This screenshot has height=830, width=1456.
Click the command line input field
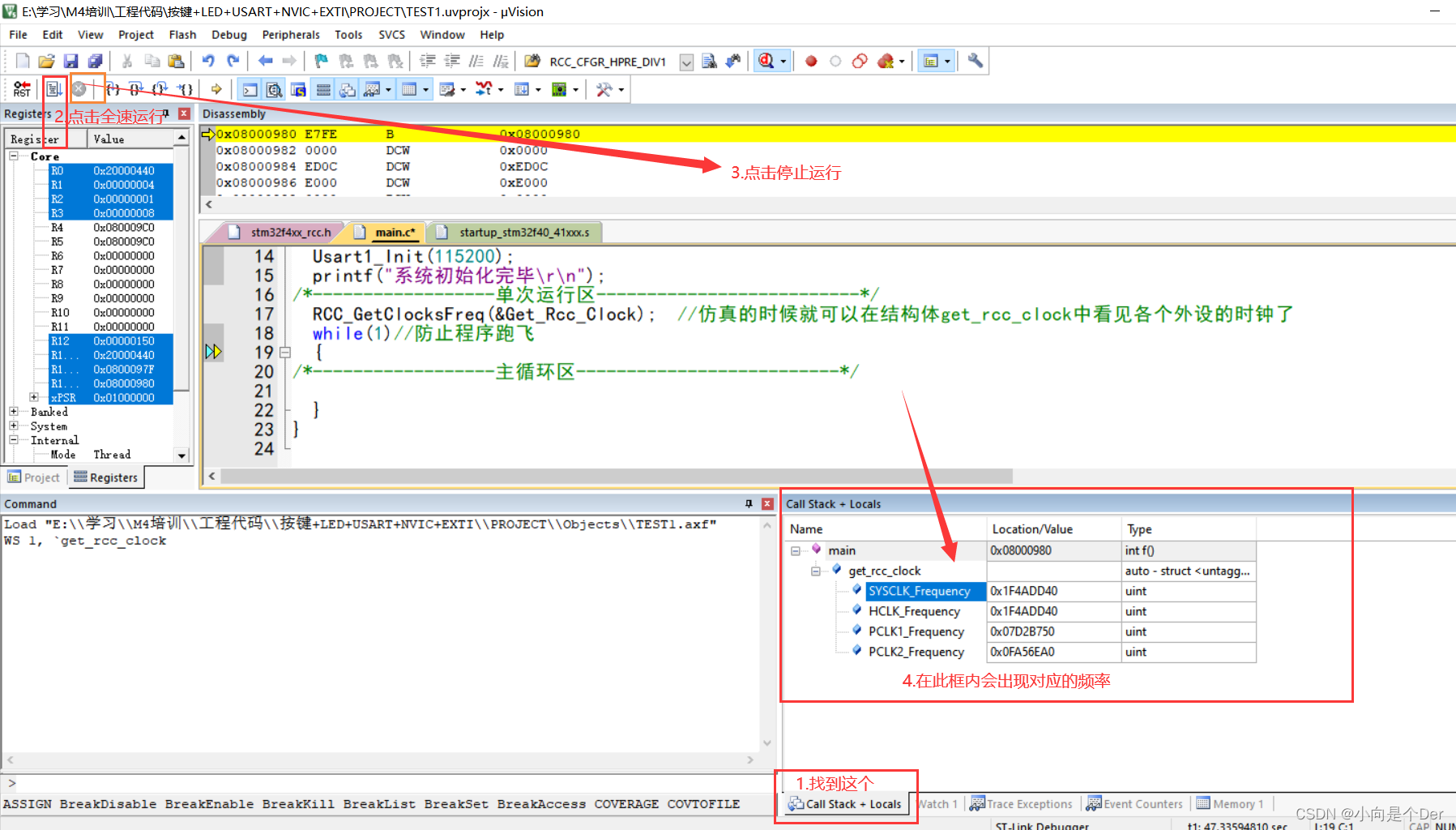pos(393,783)
